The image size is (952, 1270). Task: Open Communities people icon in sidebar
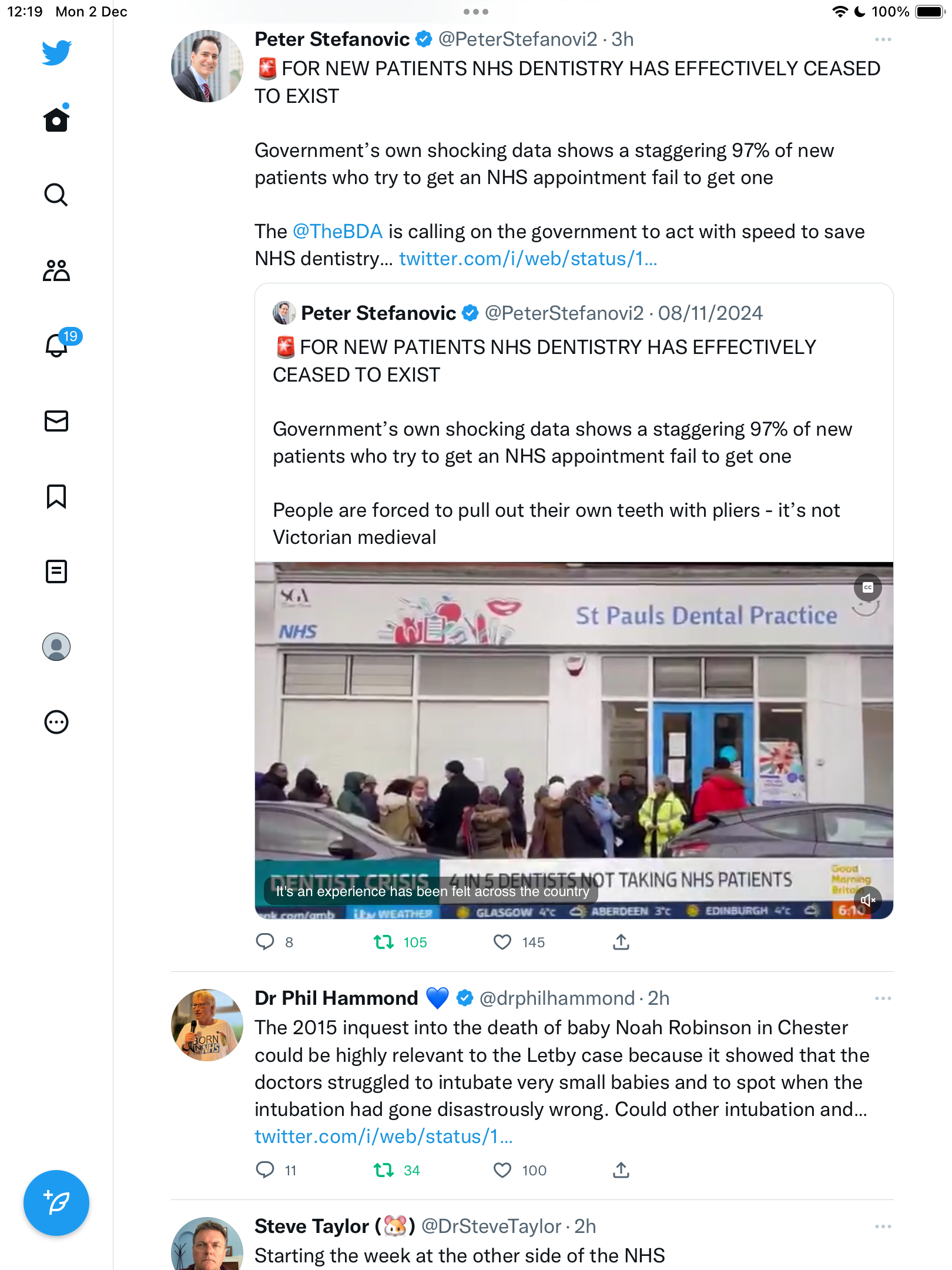click(56, 270)
